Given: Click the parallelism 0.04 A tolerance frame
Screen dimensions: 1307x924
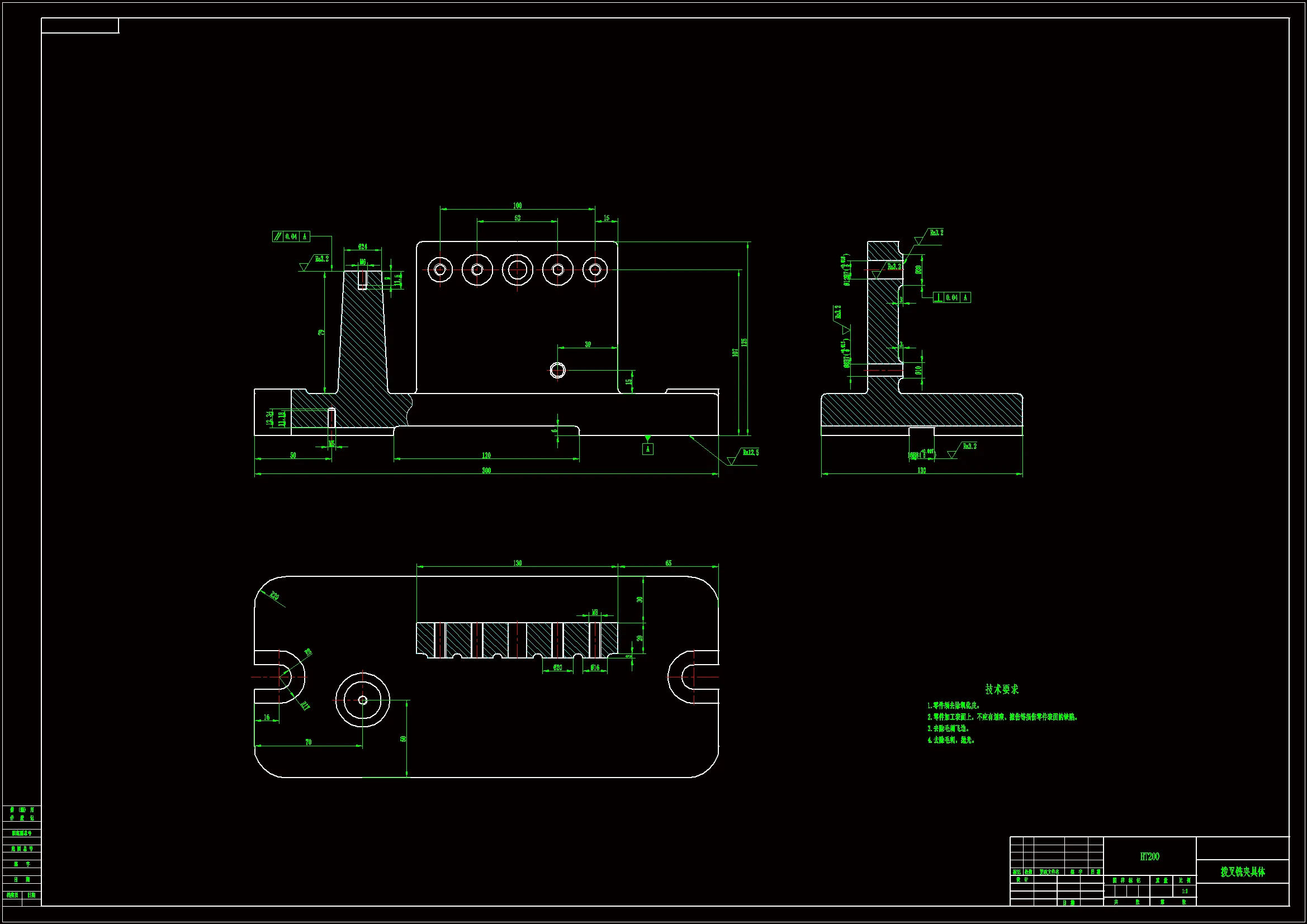Looking at the screenshot, I should [291, 236].
